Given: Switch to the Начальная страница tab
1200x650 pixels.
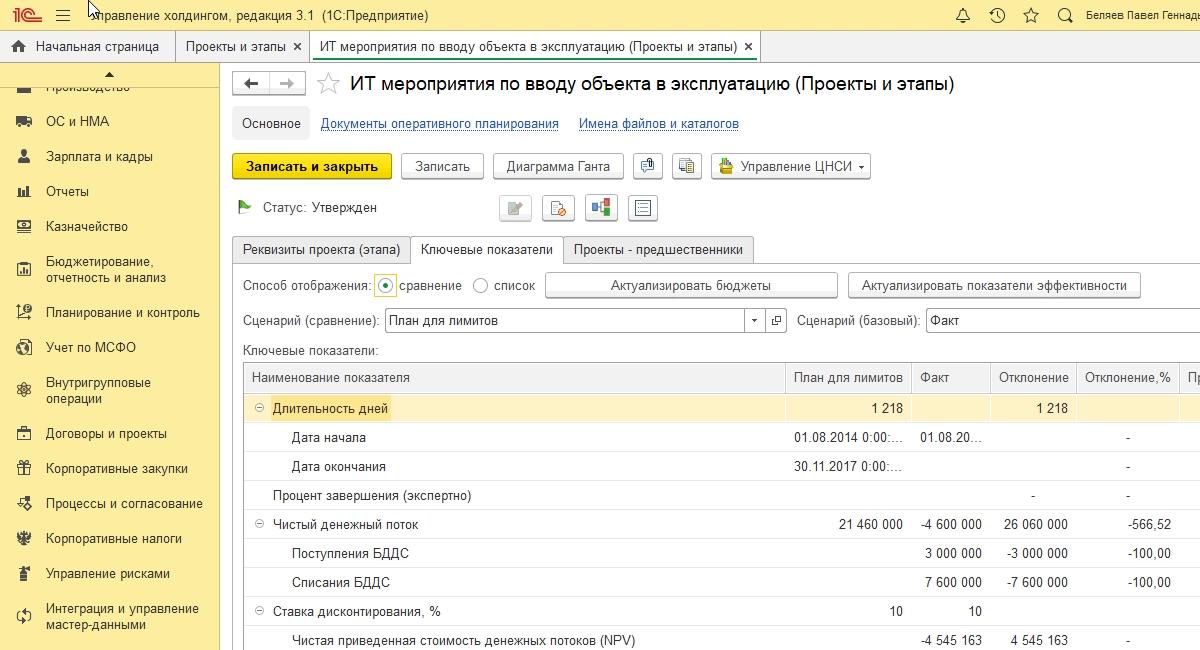Looking at the screenshot, I should [x=87, y=46].
